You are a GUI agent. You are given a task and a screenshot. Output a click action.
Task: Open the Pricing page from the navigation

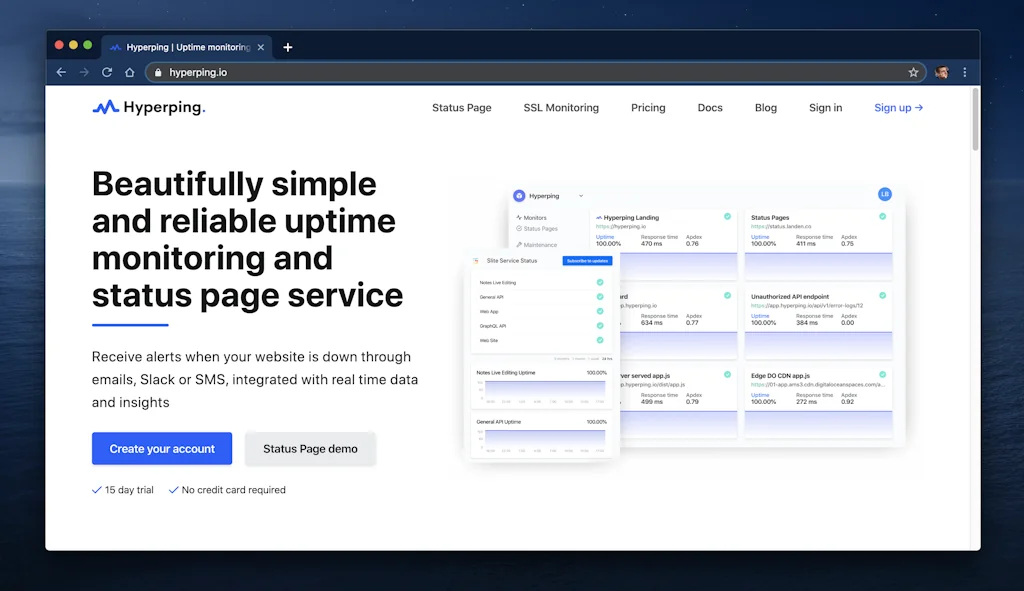[648, 108]
